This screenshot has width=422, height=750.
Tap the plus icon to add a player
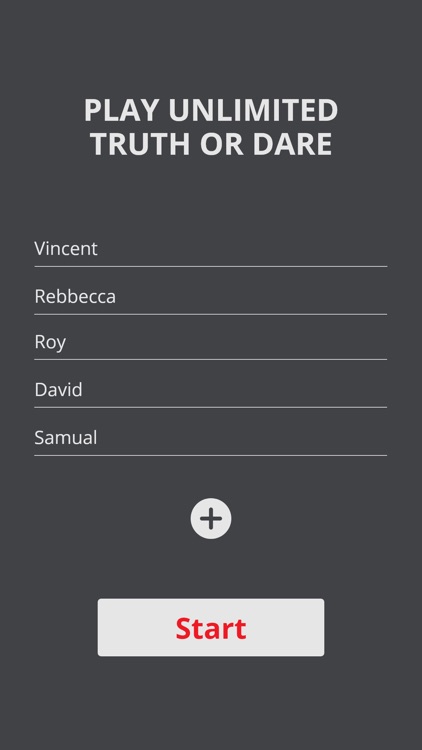211,518
